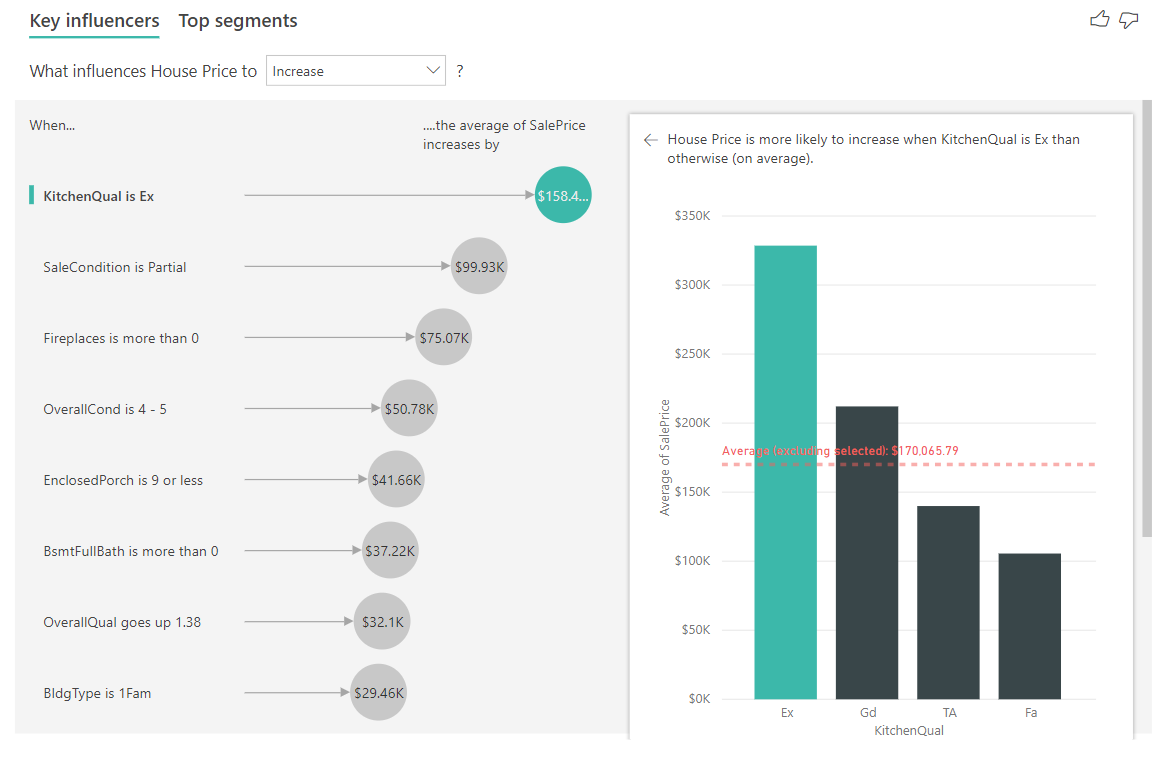Click the OverallQual goes up 1.38 influencer
This screenshot has width=1176, height=767.
[x=122, y=622]
